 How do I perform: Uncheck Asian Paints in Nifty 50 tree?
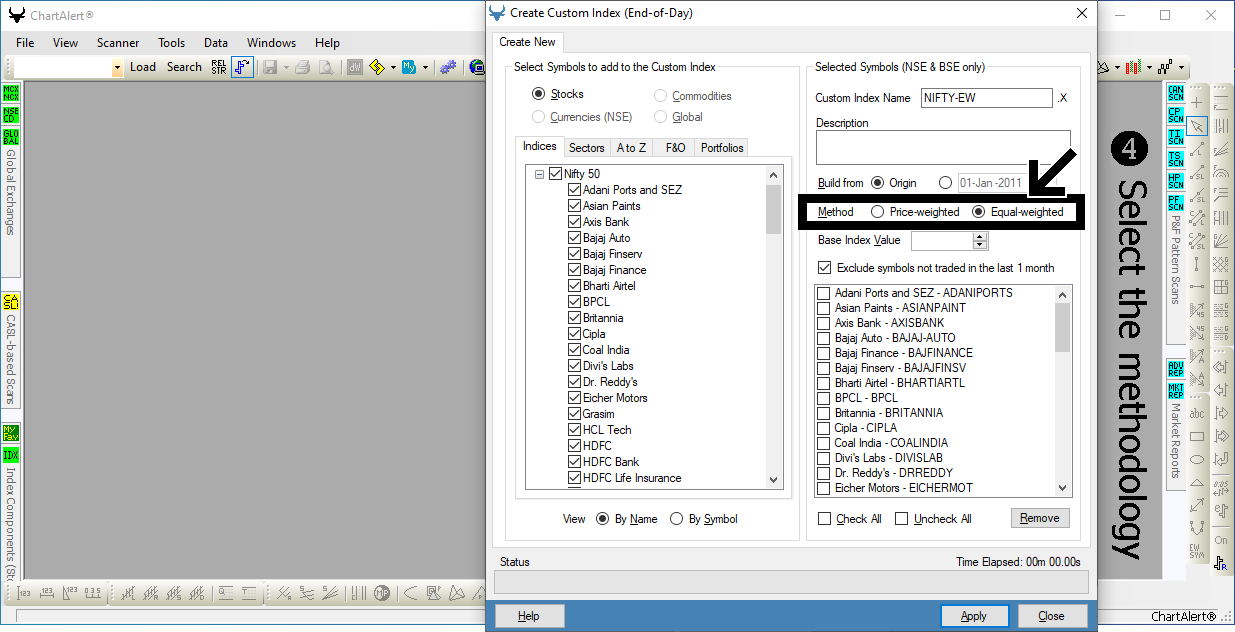(574, 206)
